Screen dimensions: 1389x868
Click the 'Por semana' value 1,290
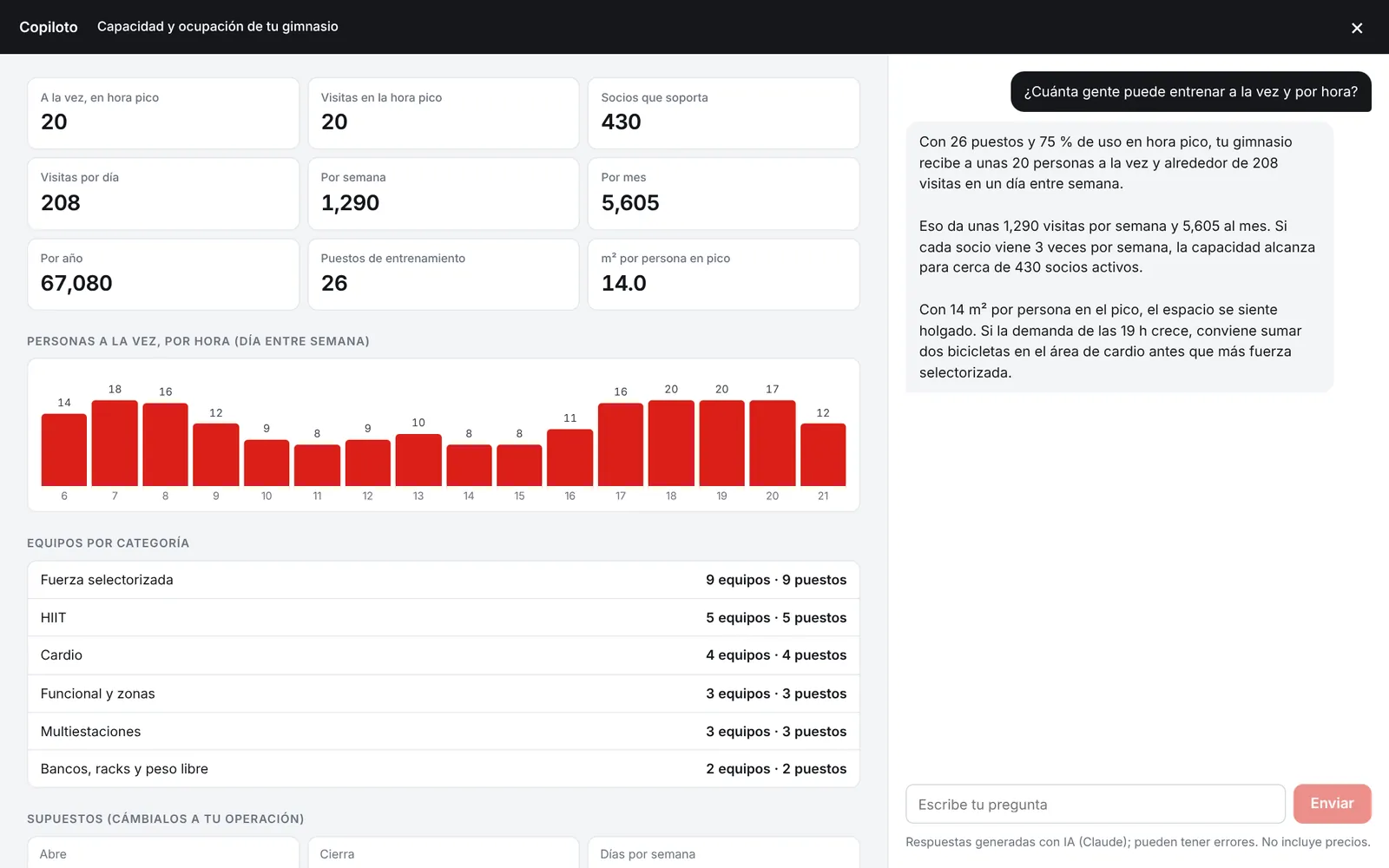click(x=350, y=203)
